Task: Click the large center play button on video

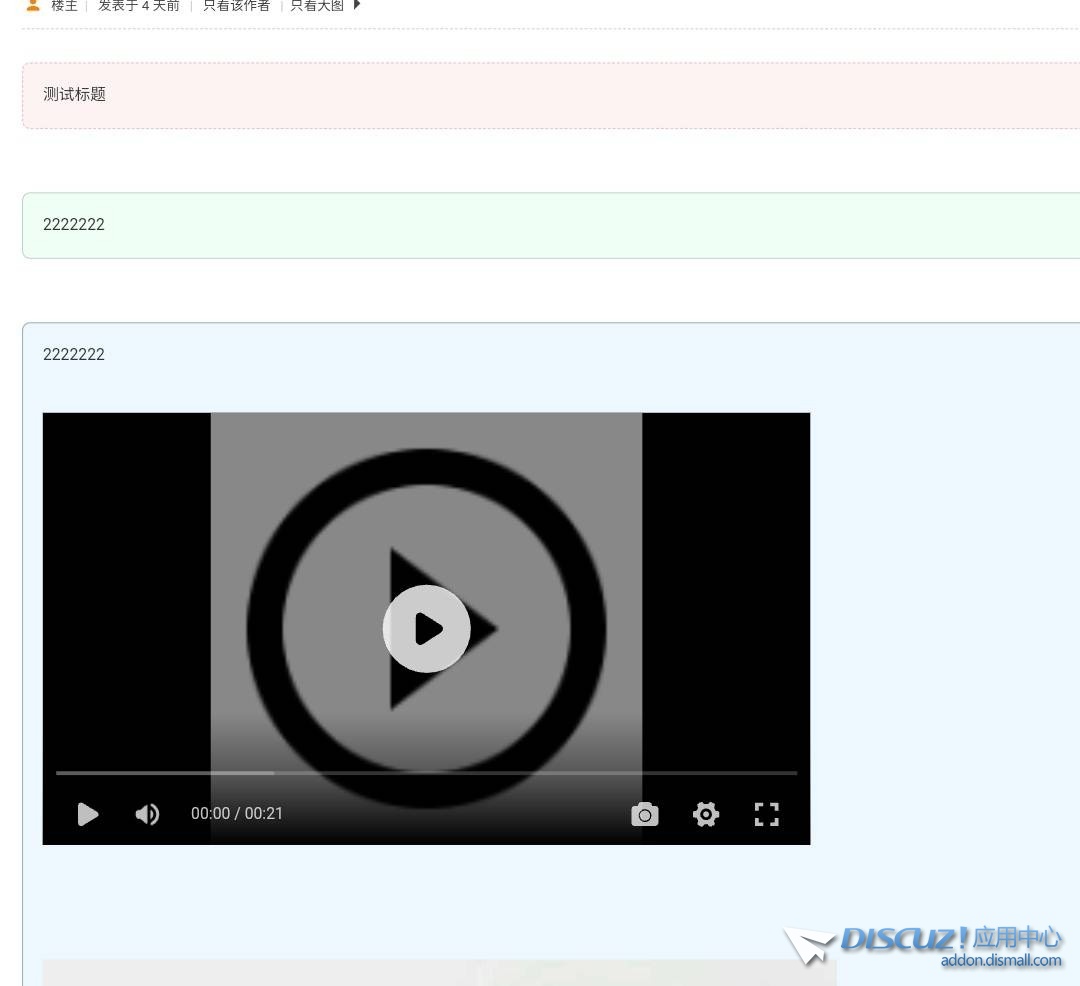Action: coord(426,628)
